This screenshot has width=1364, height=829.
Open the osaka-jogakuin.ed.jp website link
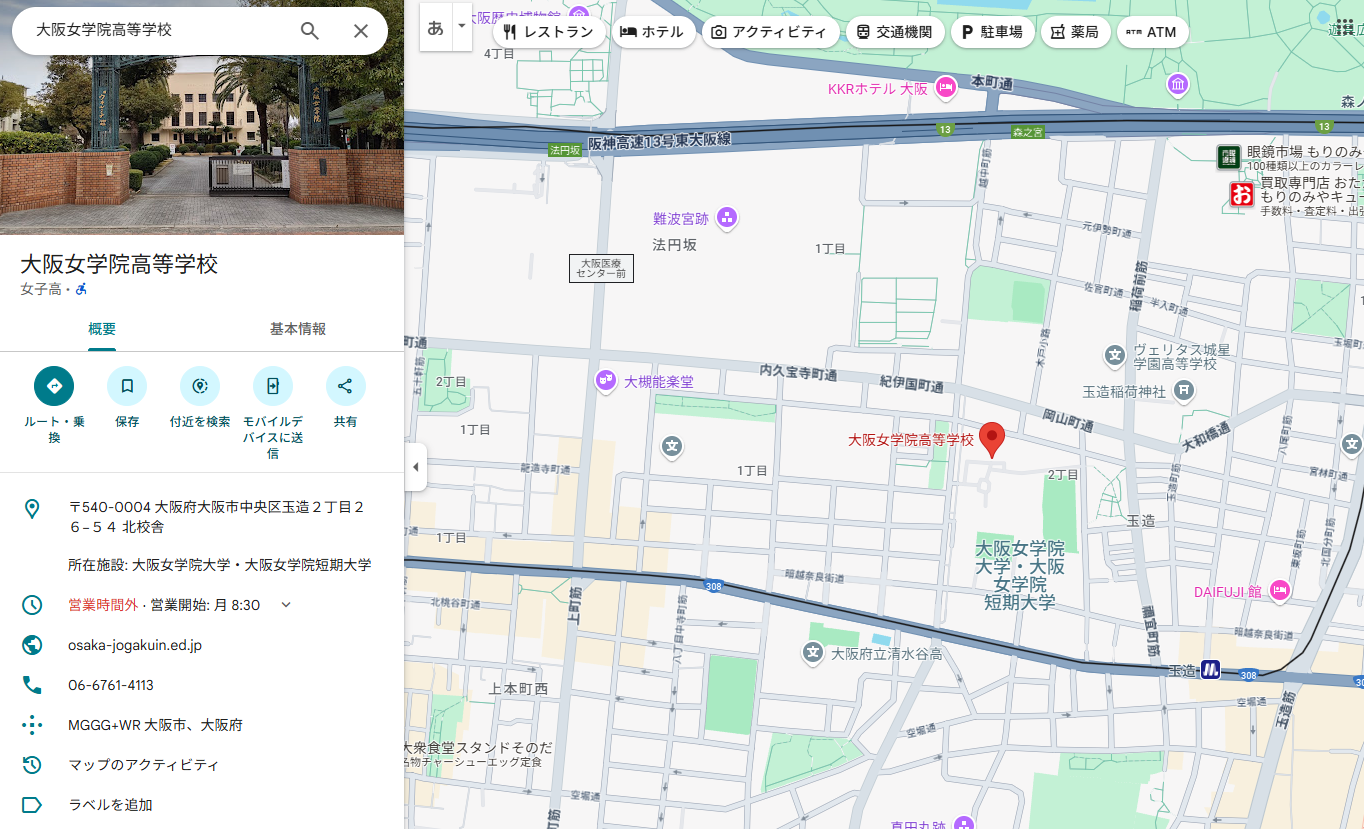pyautogui.click(x=135, y=645)
